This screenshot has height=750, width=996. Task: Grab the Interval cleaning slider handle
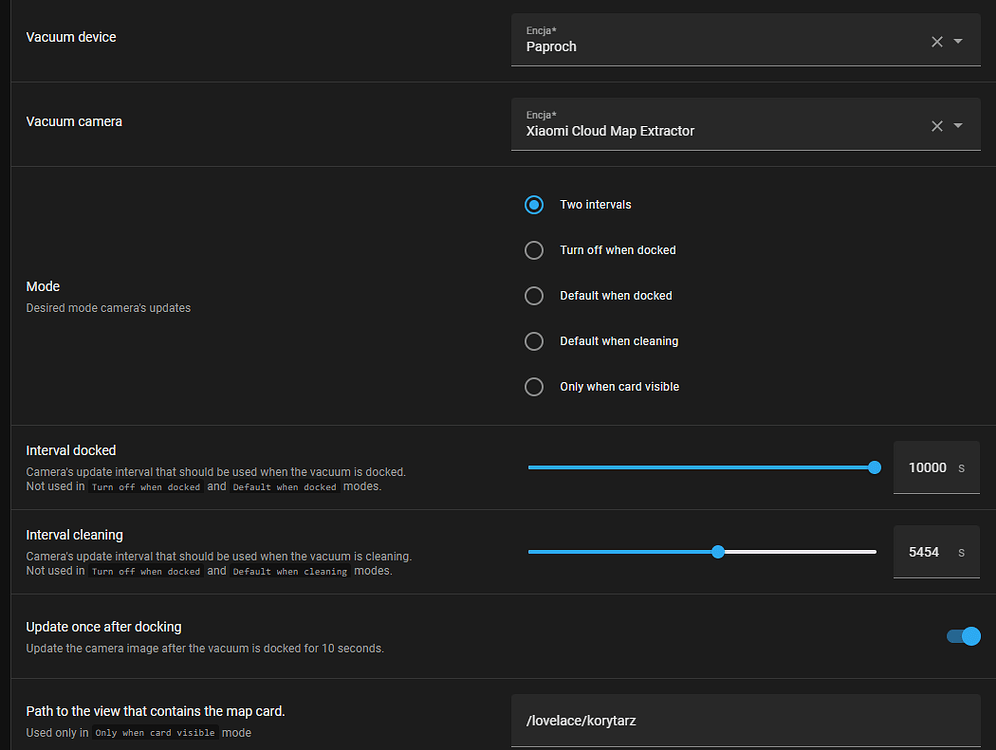[x=717, y=551]
